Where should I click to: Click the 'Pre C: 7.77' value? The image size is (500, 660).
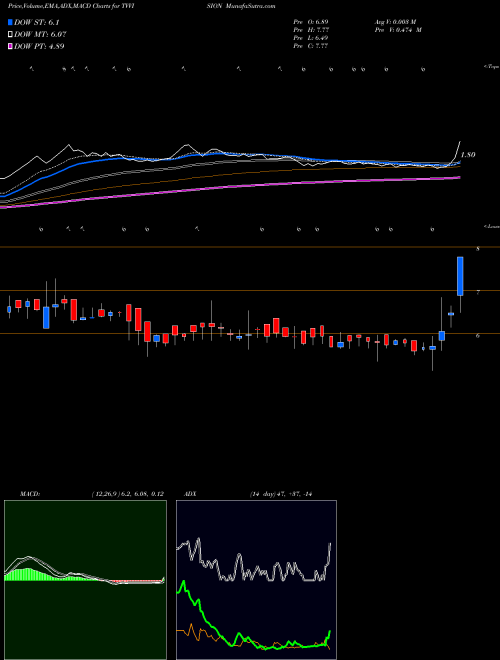[x=311, y=45]
